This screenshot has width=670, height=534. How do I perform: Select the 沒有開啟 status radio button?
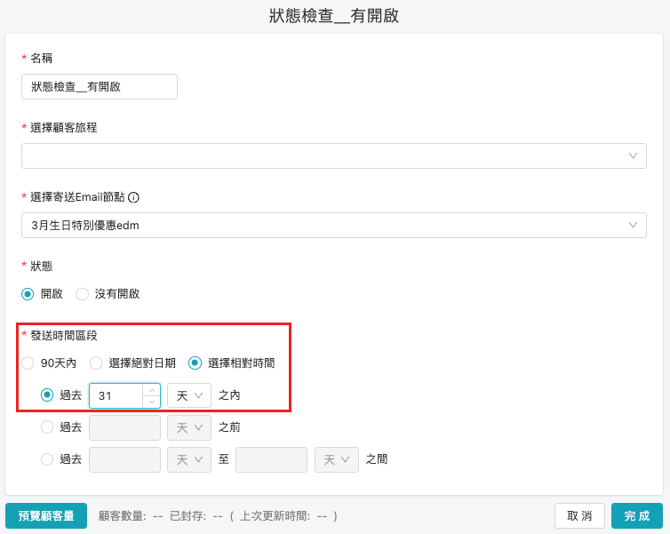point(83,295)
